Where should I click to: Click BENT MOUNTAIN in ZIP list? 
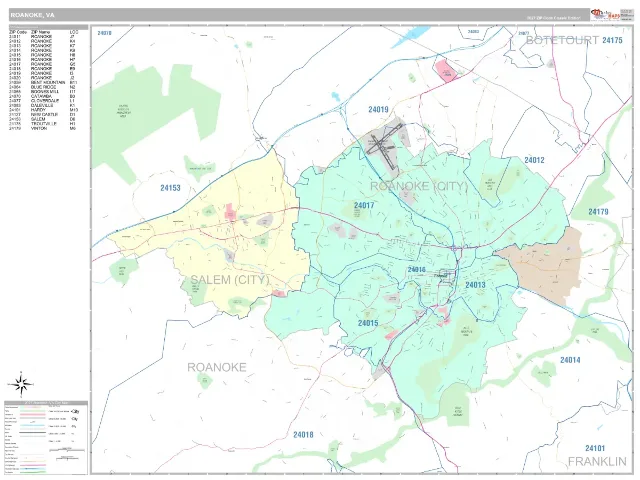click(x=48, y=82)
